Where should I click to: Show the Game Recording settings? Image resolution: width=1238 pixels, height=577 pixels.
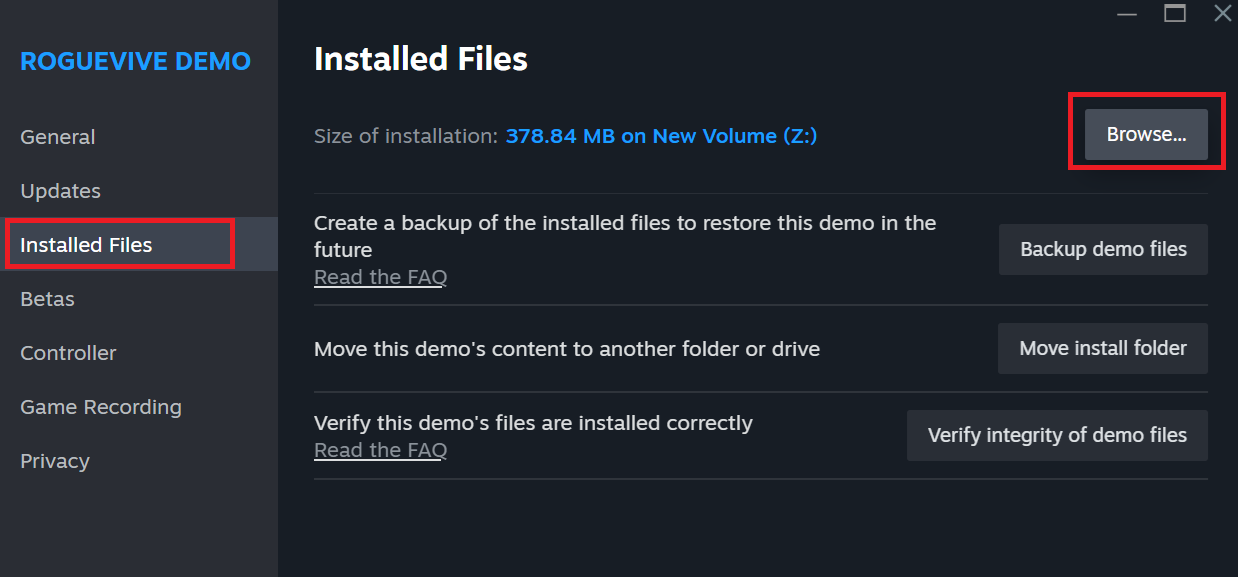tap(101, 407)
